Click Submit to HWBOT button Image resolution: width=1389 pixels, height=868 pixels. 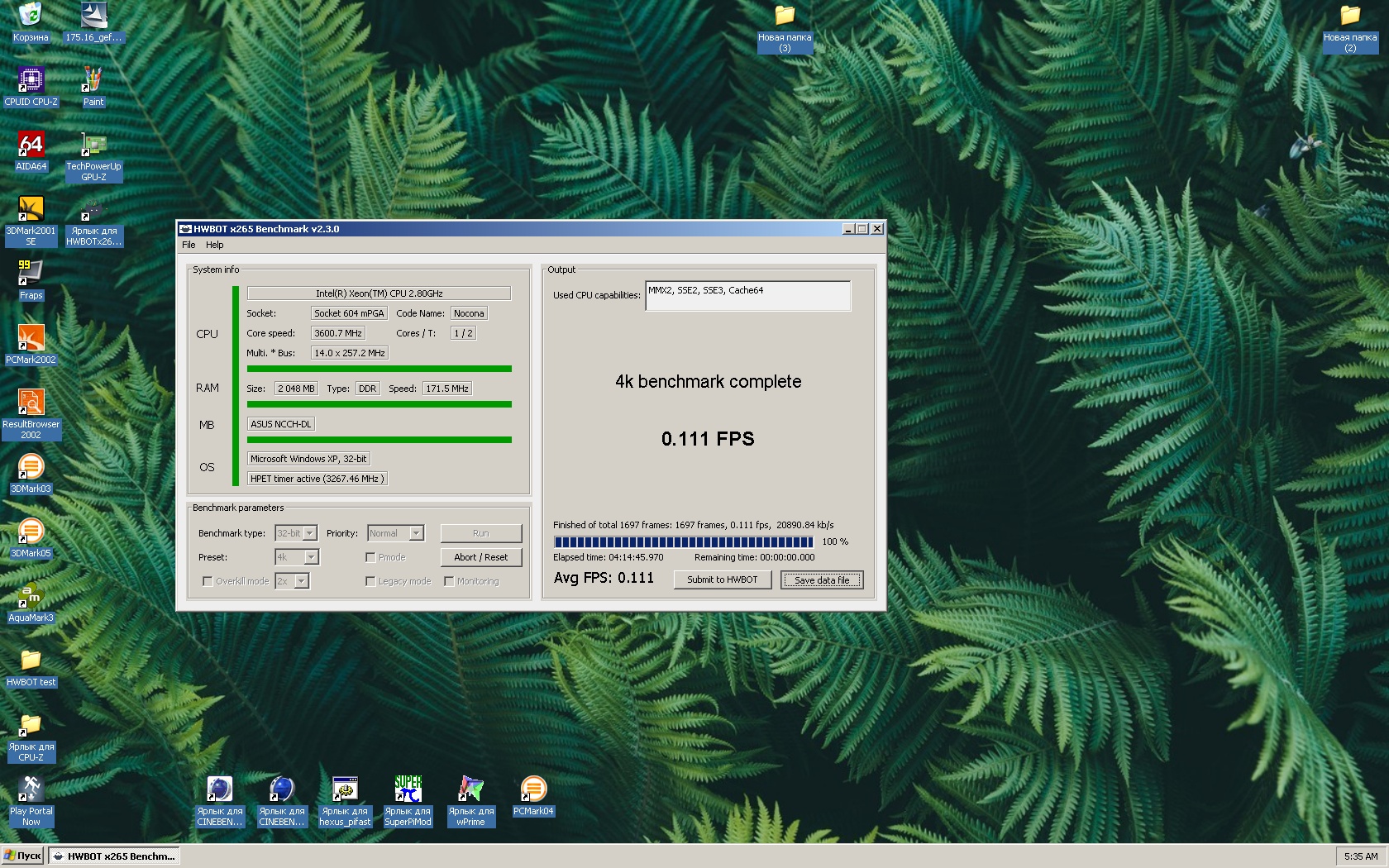[722, 579]
